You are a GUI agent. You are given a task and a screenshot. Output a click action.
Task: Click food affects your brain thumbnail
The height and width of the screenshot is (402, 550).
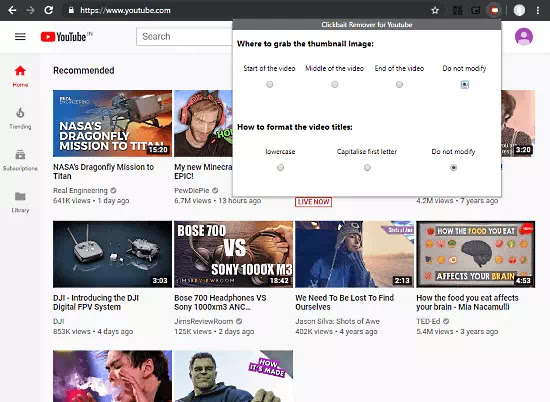(x=476, y=254)
